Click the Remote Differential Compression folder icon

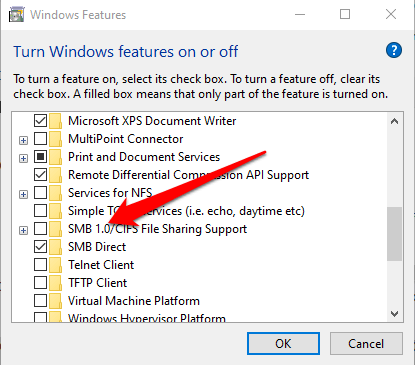point(55,175)
